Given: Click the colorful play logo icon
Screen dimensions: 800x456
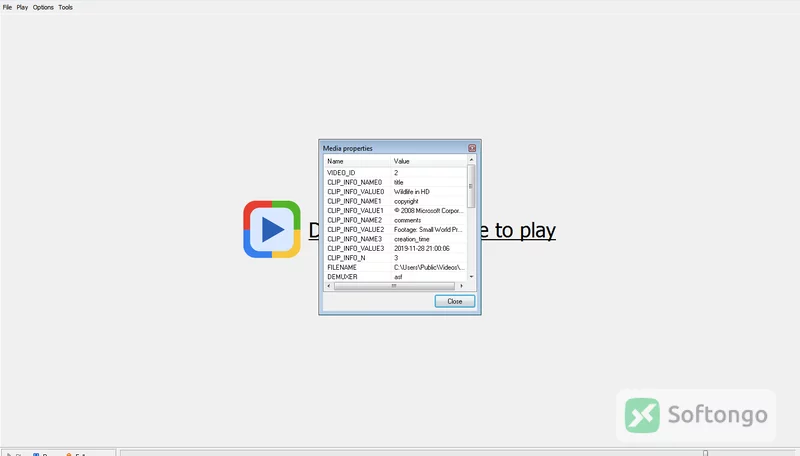Looking at the screenshot, I should tap(272, 229).
